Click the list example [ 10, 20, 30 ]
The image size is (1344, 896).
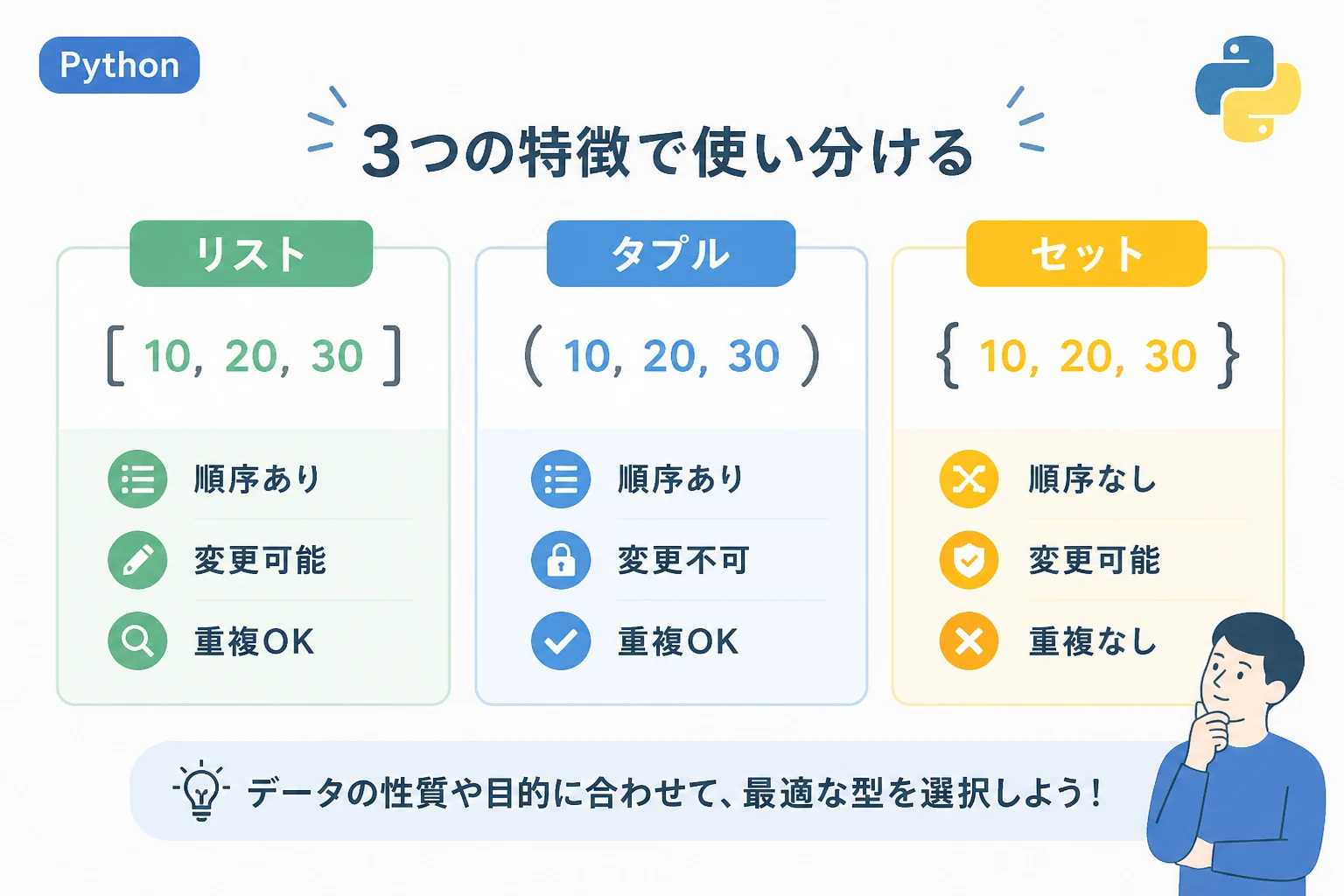click(x=254, y=356)
